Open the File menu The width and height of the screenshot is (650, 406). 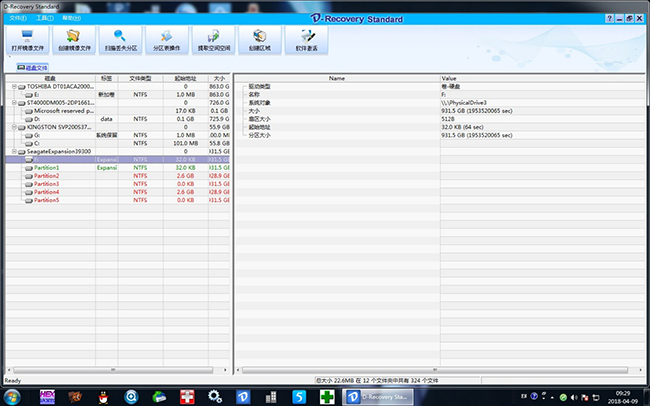(x=17, y=18)
